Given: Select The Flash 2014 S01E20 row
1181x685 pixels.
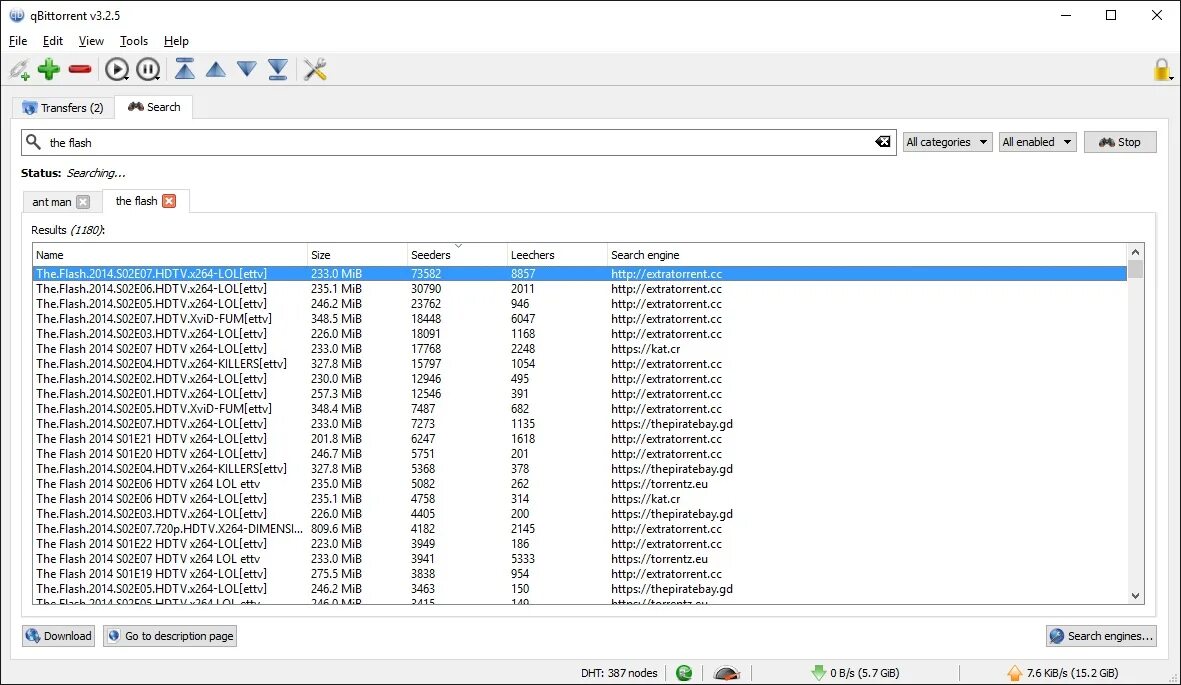Looking at the screenshot, I should tap(579, 454).
